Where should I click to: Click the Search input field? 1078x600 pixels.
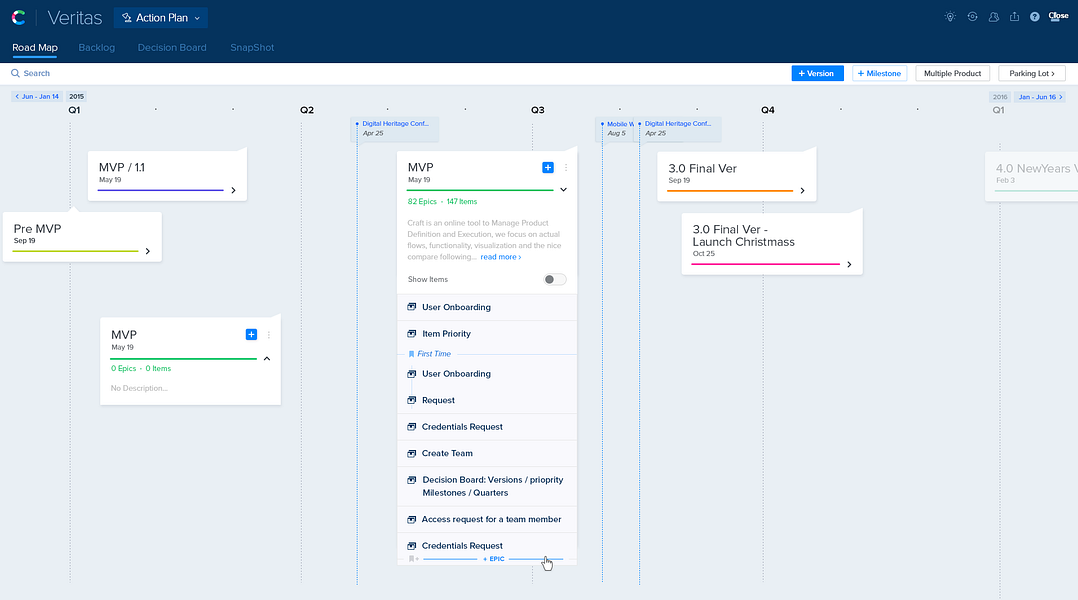click(x=36, y=73)
